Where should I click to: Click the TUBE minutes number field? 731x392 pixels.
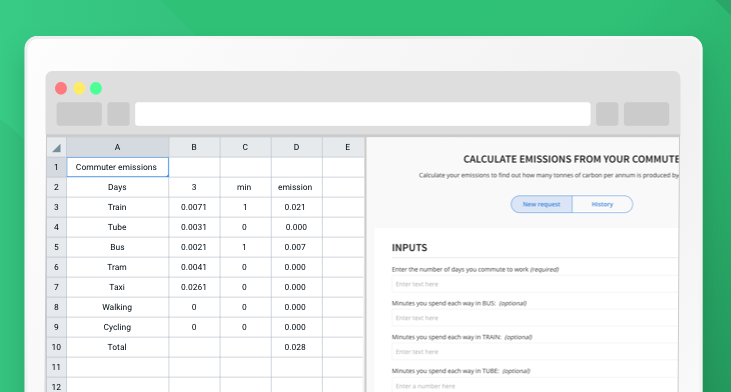[x=535, y=385]
